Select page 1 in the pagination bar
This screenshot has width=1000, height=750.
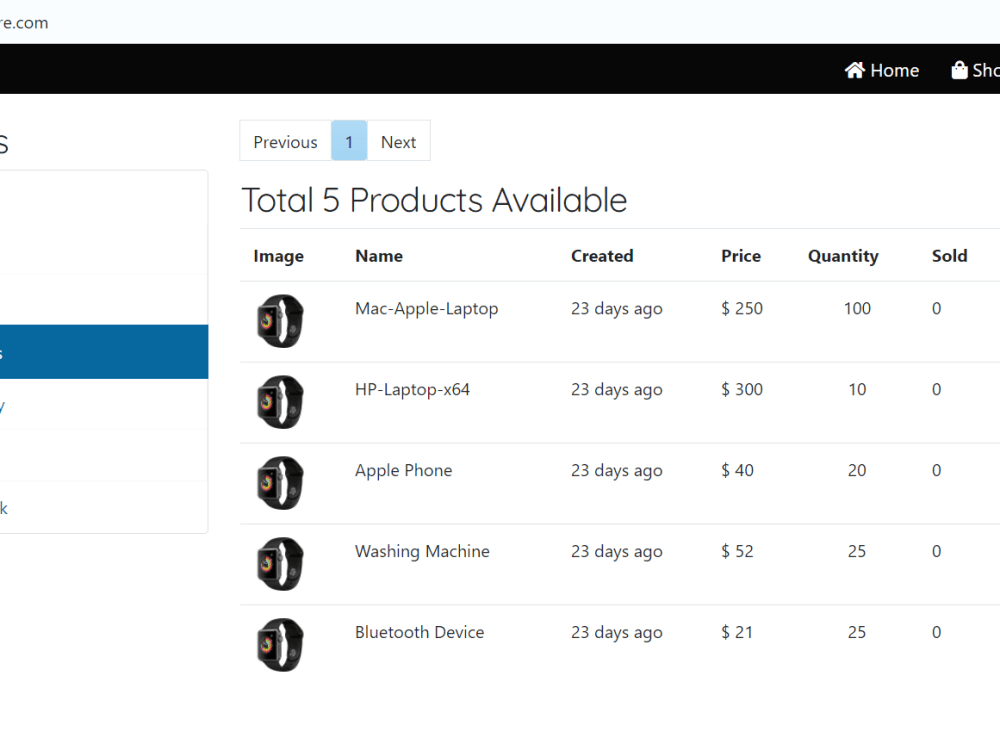[349, 141]
